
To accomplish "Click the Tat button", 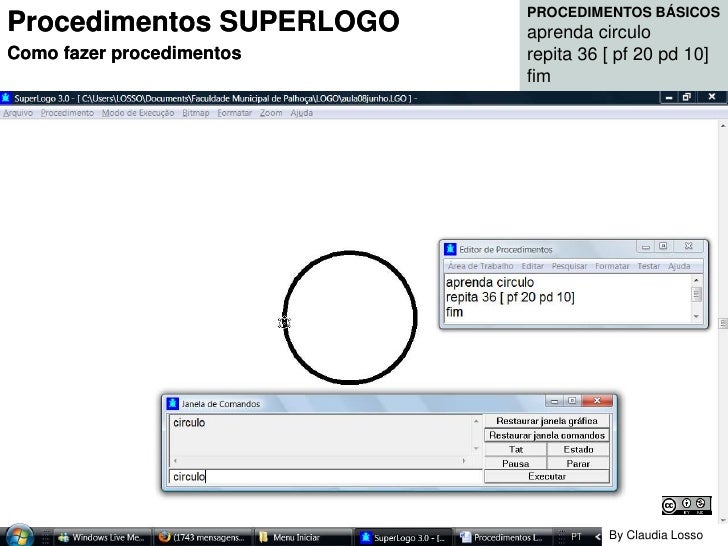I will [x=515, y=449].
